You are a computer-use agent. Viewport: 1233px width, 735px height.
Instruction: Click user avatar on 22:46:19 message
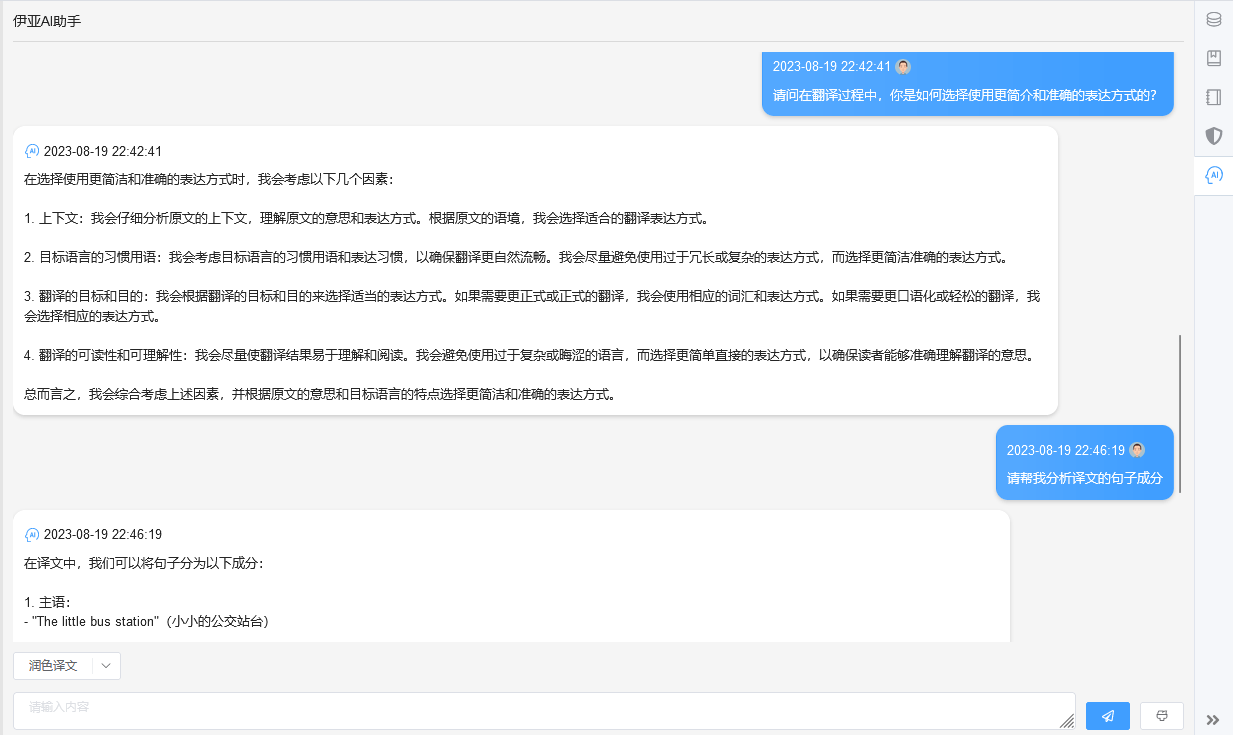[1137, 450]
